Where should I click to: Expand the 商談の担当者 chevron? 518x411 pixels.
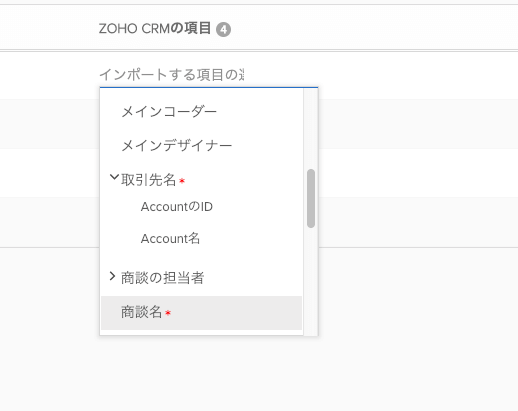(113, 276)
